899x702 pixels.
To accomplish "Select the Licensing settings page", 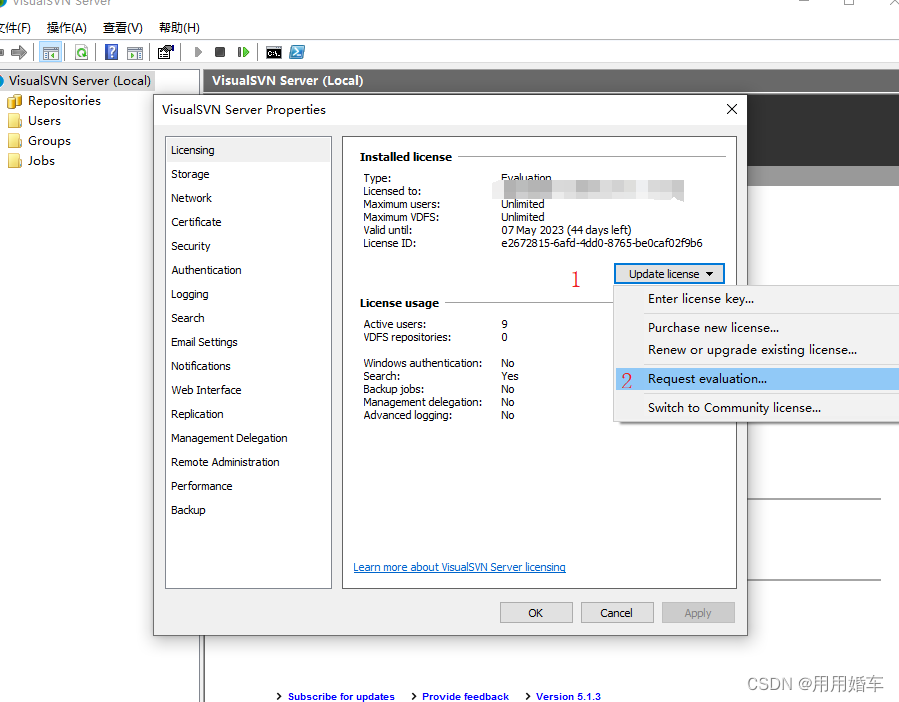I will (248, 150).
